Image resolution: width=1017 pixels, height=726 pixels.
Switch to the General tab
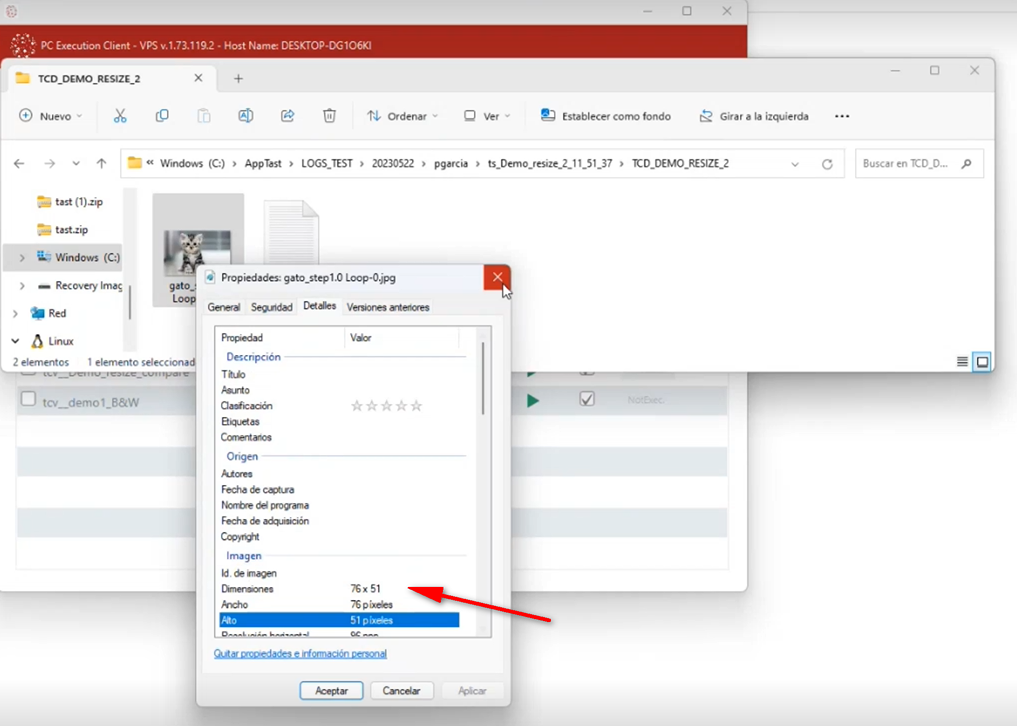pyautogui.click(x=224, y=308)
